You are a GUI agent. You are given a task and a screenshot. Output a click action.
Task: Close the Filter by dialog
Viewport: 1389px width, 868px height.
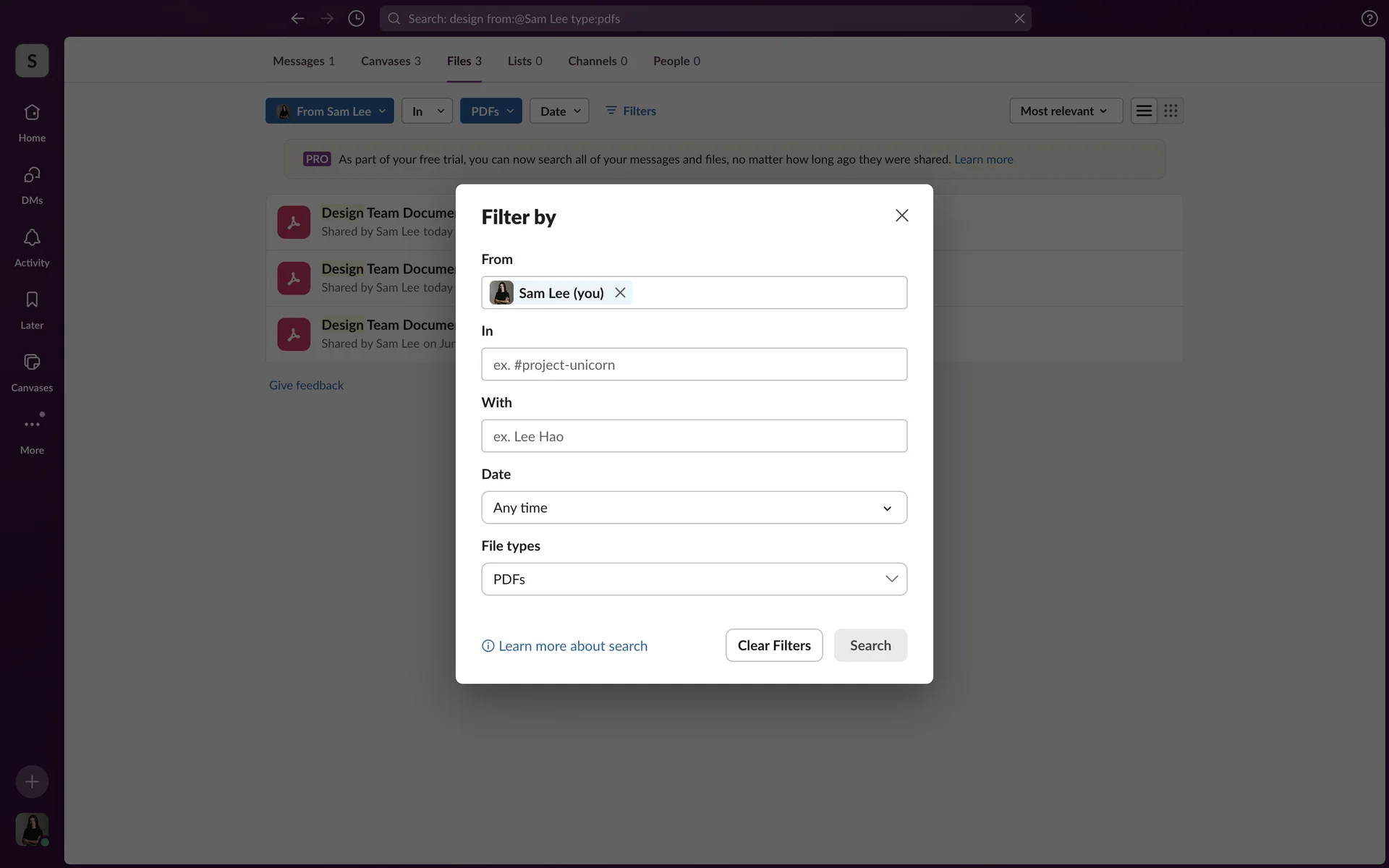[901, 216]
